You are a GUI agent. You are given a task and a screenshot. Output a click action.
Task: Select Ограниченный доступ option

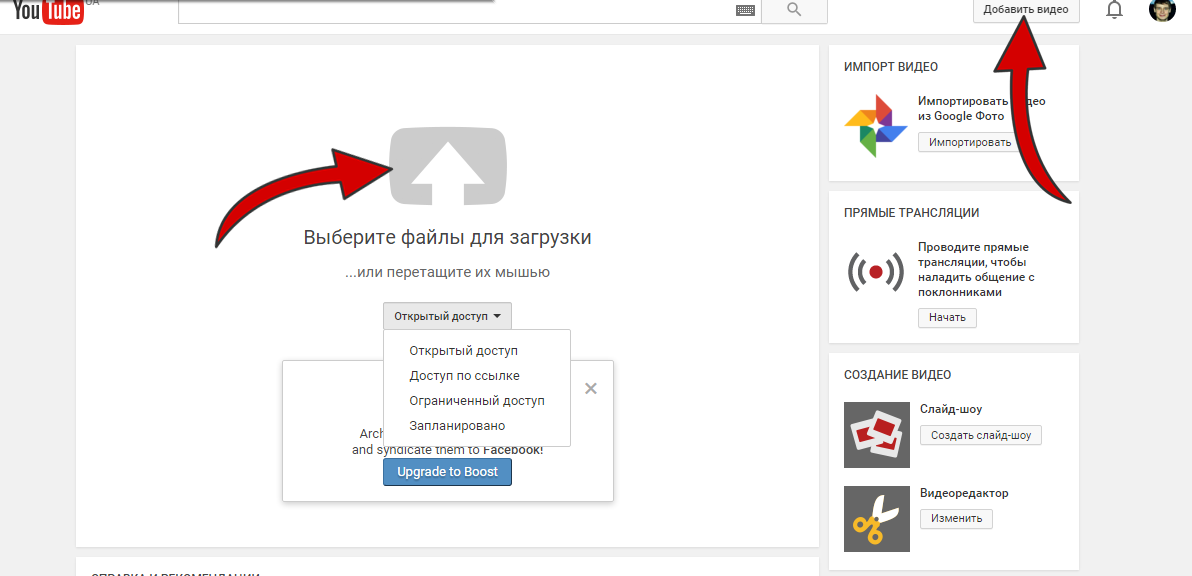point(477,400)
